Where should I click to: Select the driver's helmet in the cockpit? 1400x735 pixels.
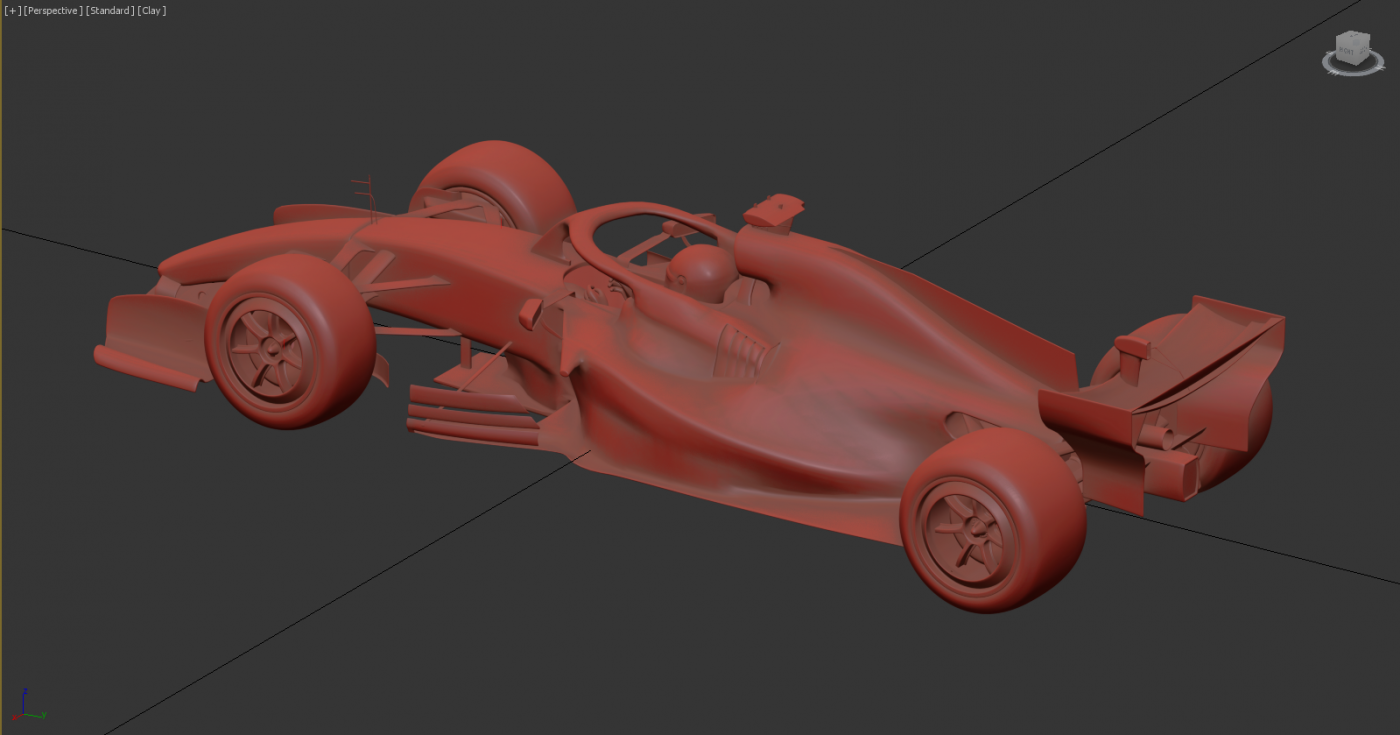pos(700,271)
